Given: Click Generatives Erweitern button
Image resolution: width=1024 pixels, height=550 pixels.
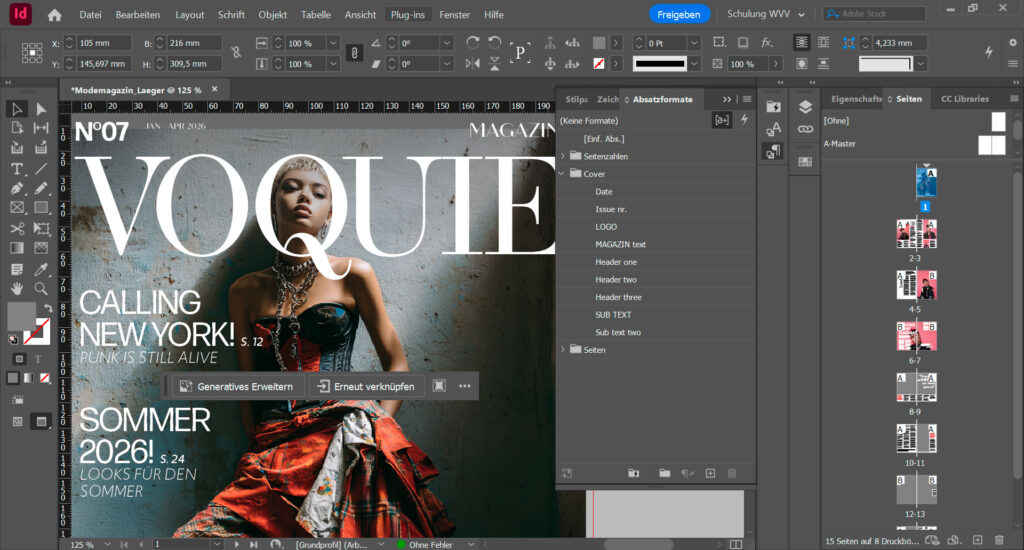Looking at the screenshot, I should pyautogui.click(x=238, y=386).
